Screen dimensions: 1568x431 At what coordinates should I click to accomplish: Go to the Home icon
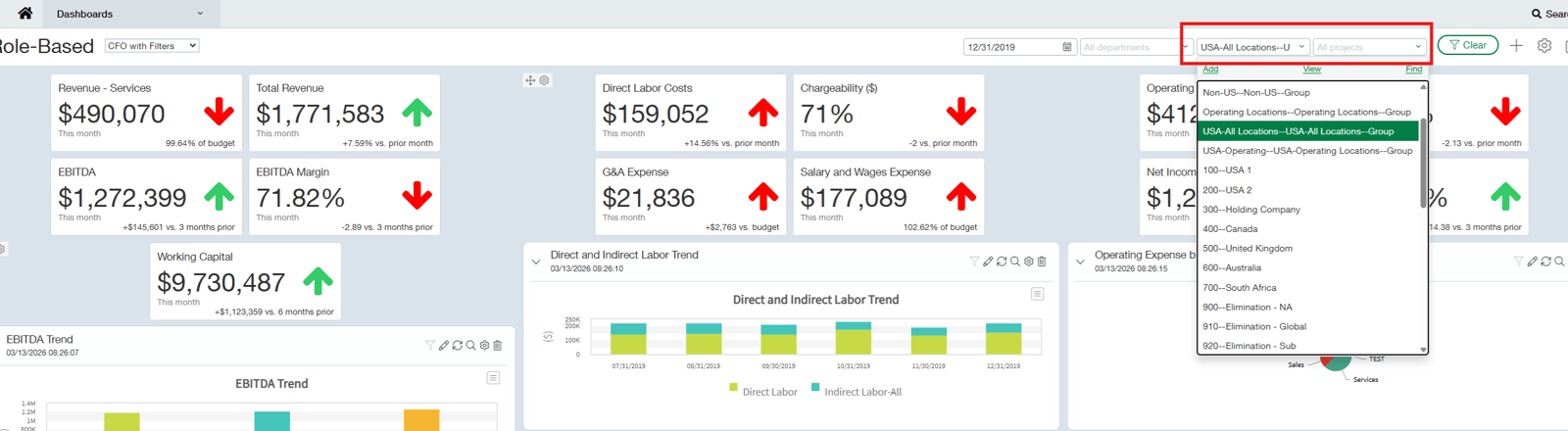coord(24,13)
